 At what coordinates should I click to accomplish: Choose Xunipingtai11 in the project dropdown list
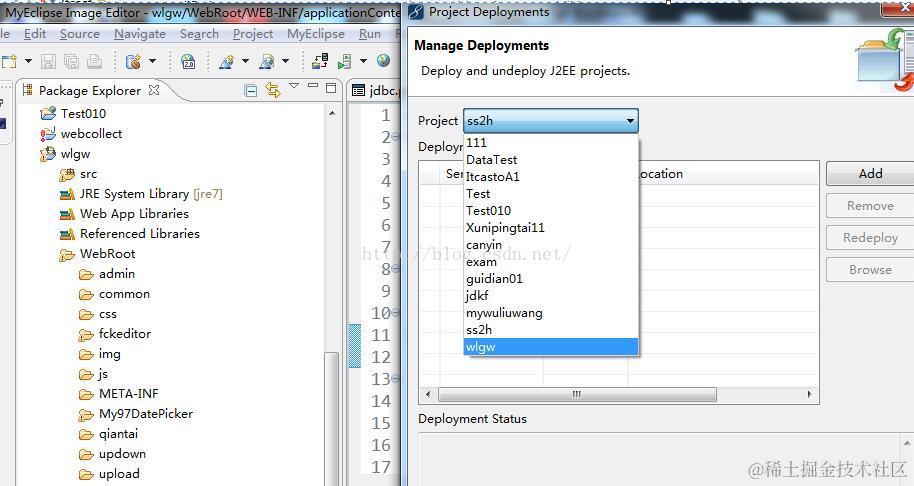coord(551,228)
